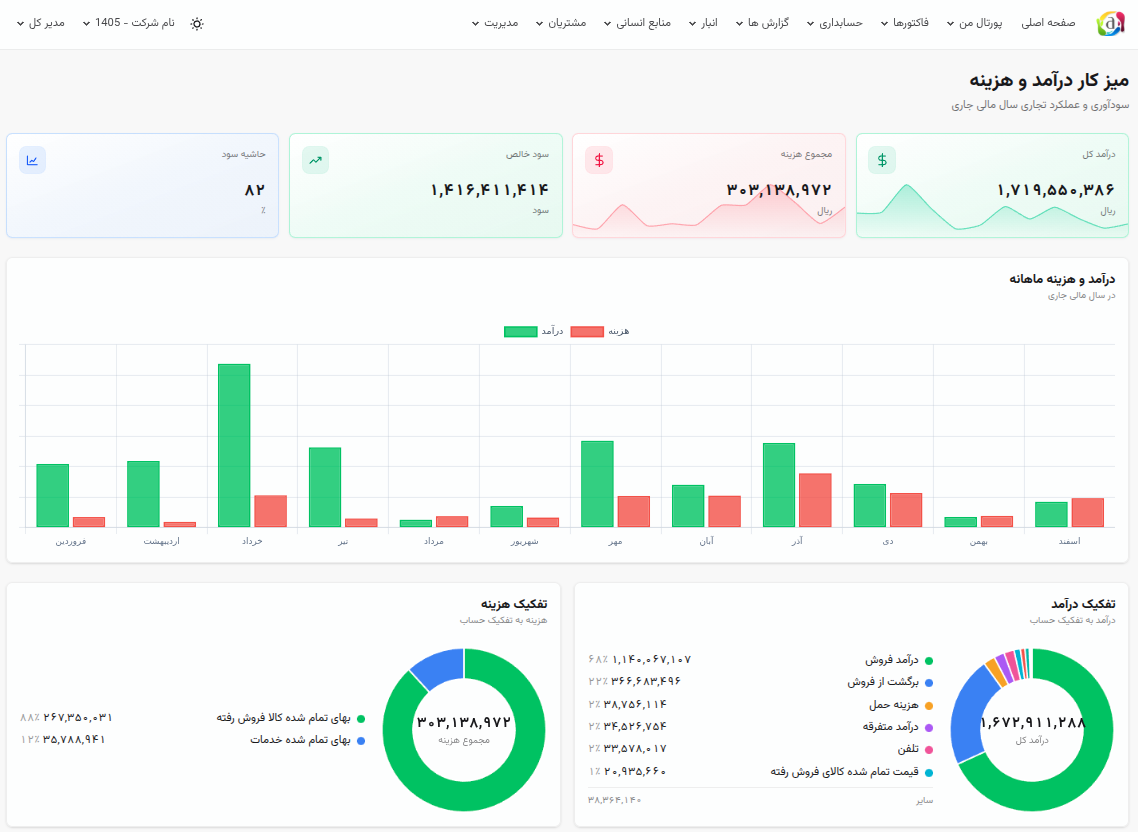The image size is (1138, 832).
Task: Open the مدیر کل user dropdown
Action: point(41,23)
